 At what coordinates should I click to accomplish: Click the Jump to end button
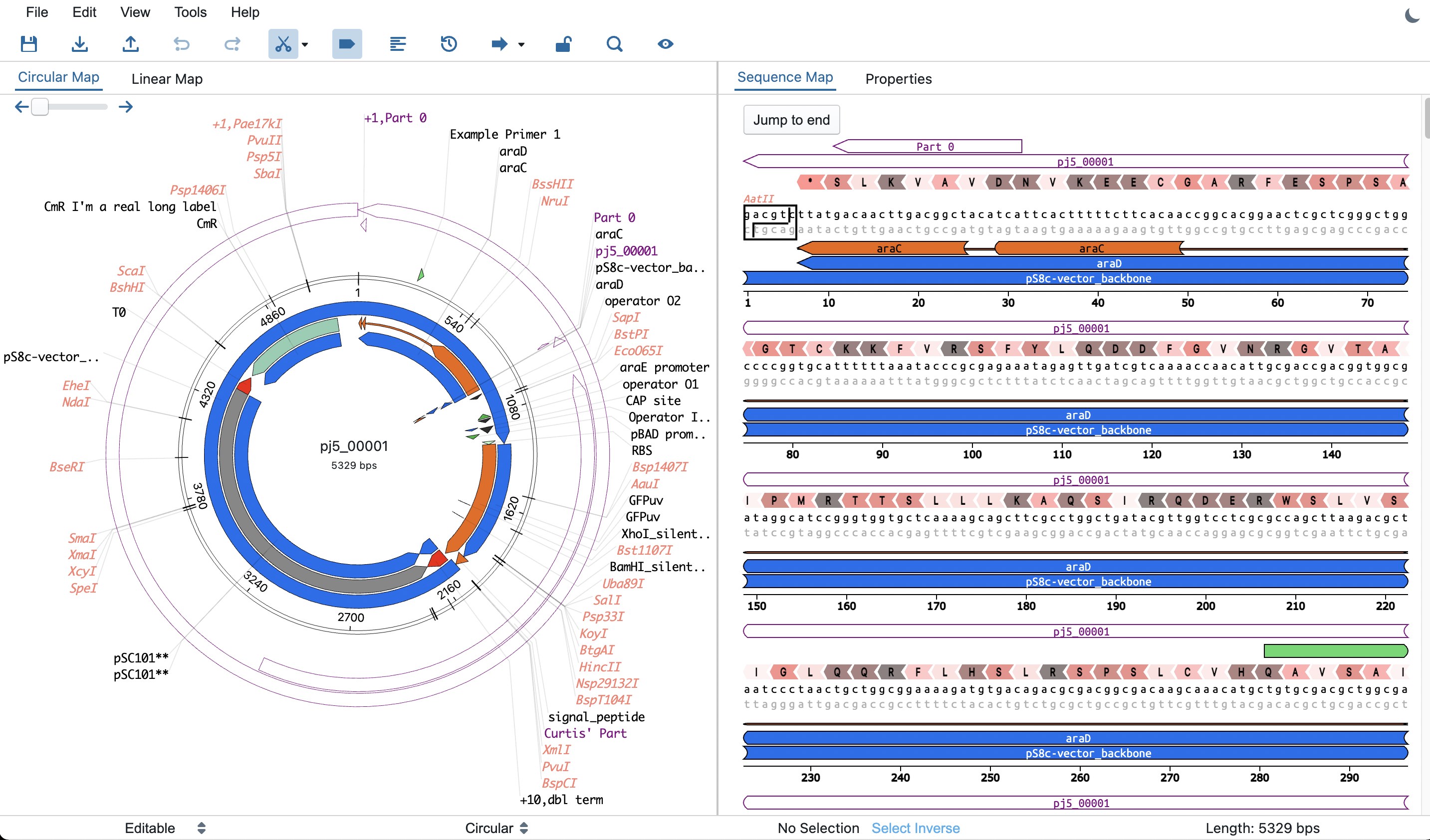tap(791, 120)
